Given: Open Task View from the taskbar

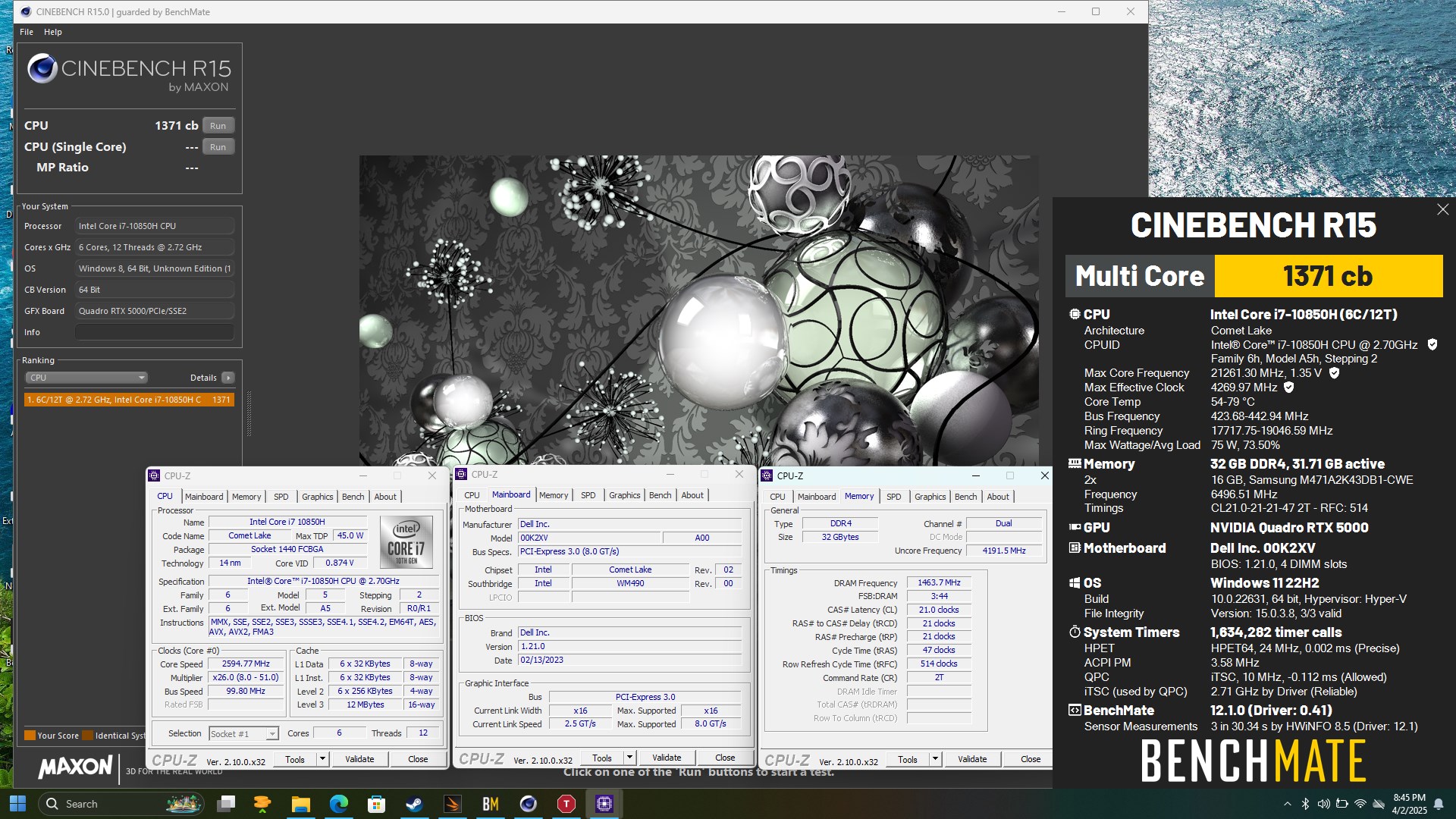Looking at the screenshot, I should pyautogui.click(x=225, y=804).
